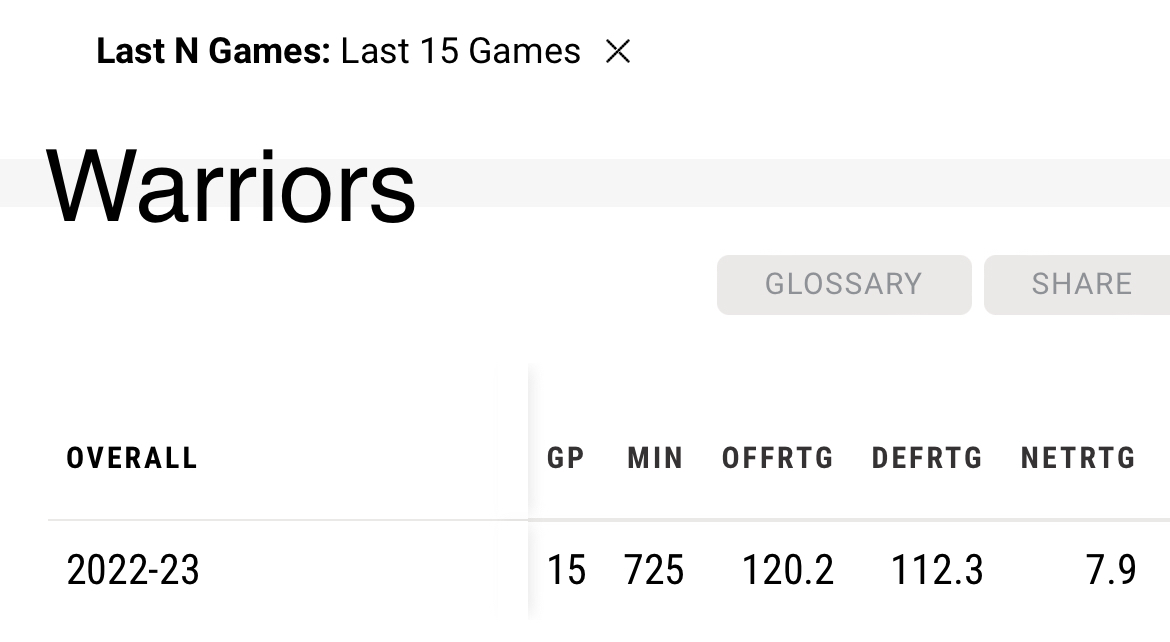The image size is (1170, 642).
Task: Click the minutes value 725
Action: coord(654,571)
